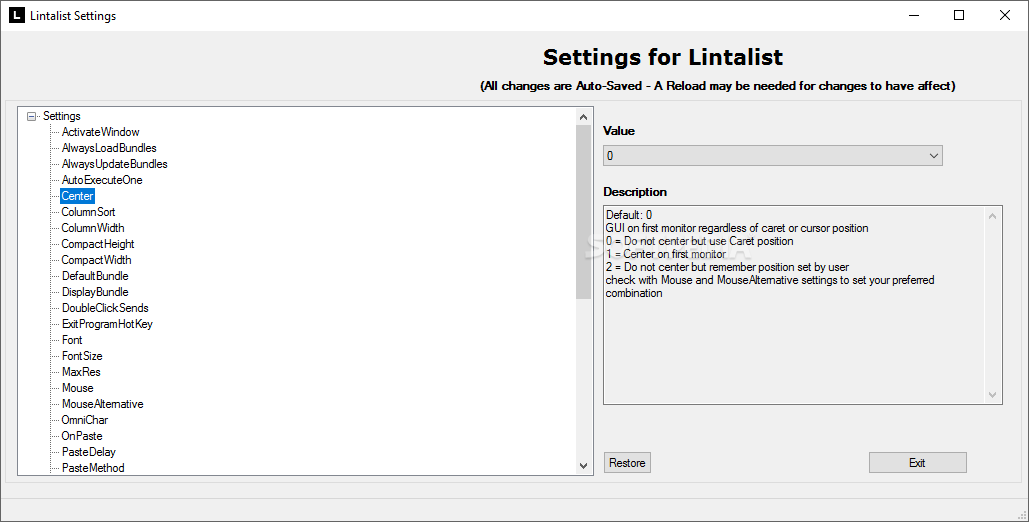The width and height of the screenshot is (1029, 522).
Task: Open the ExitProgramHotKey setting
Action: [x=107, y=324]
